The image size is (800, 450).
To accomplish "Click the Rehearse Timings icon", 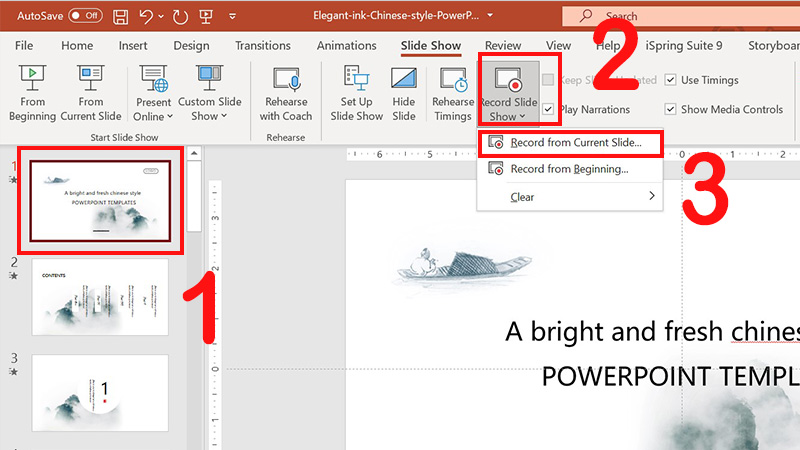I will coord(452,80).
